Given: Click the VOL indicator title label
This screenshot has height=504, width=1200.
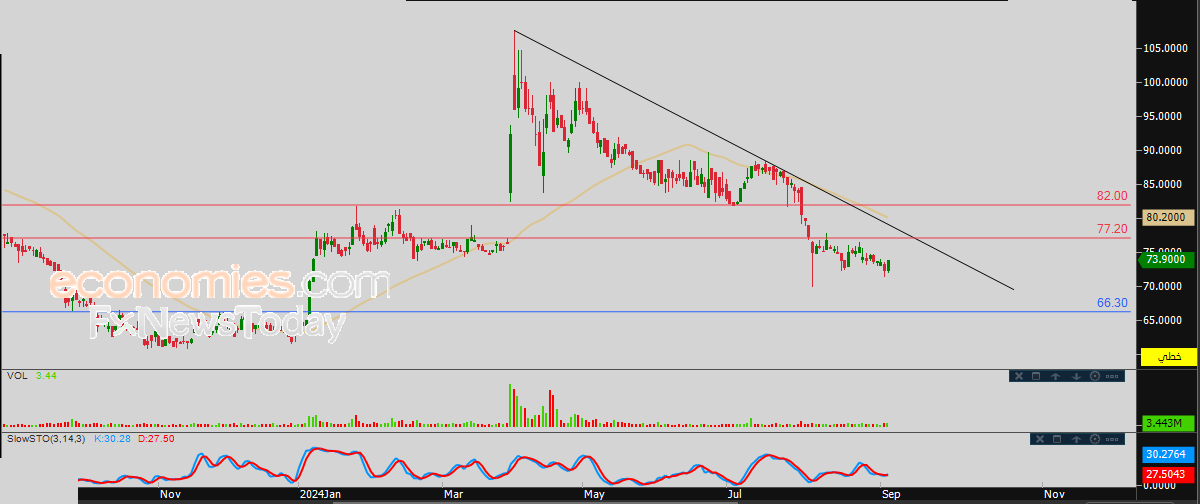Looking at the screenshot, I should coord(17,376).
